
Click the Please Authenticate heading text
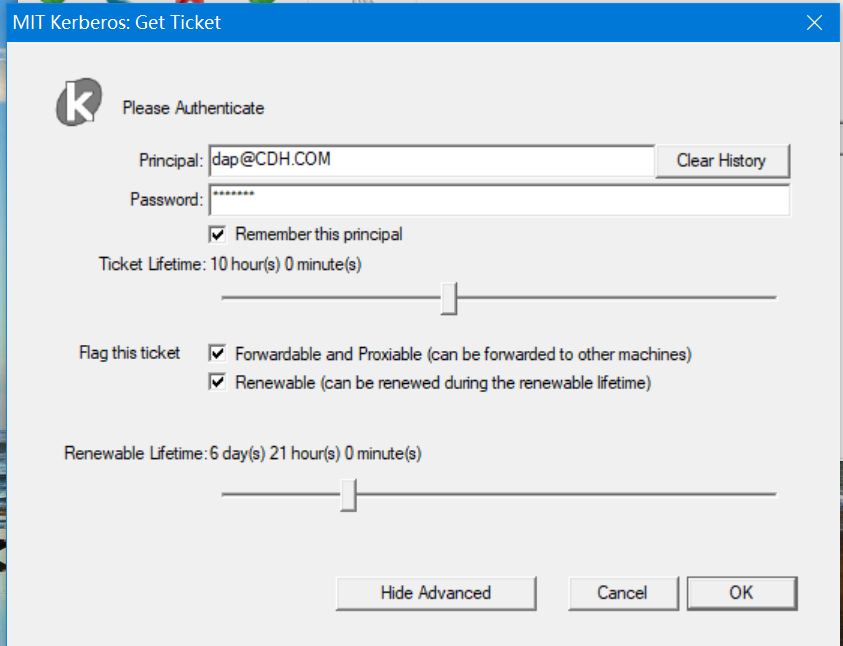(194, 108)
